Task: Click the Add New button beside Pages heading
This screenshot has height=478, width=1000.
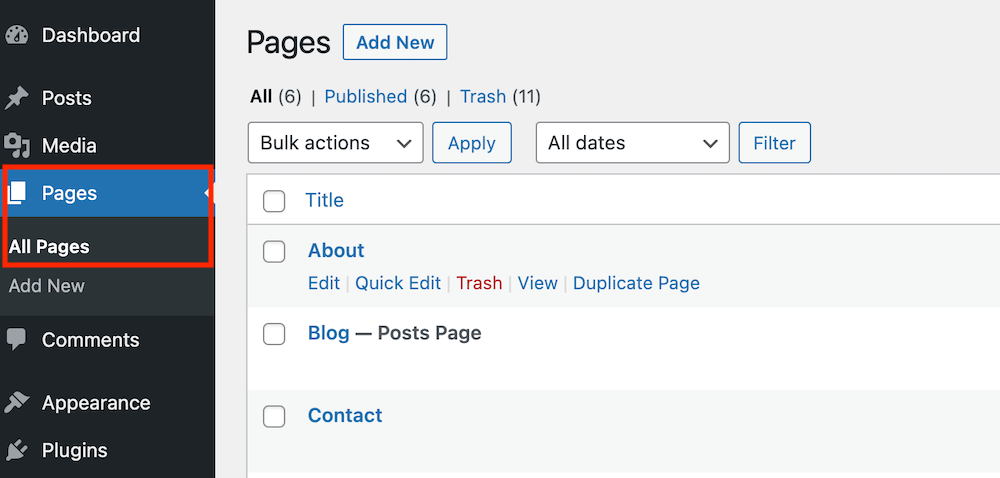Action: tap(395, 42)
